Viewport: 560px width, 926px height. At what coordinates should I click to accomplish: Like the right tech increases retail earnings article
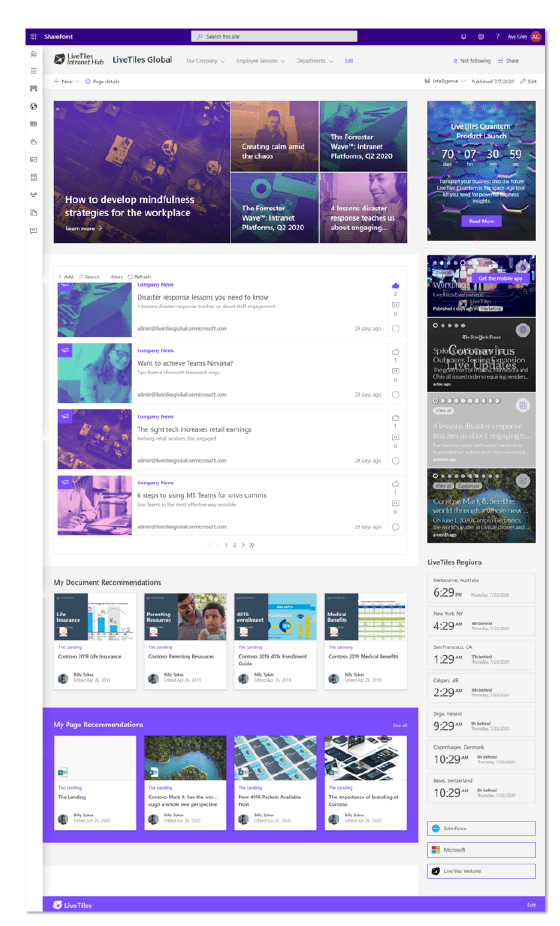tap(395, 418)
